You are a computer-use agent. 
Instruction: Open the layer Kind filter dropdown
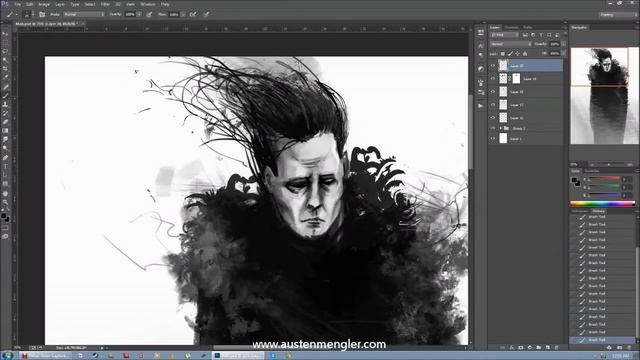[504, 35]
